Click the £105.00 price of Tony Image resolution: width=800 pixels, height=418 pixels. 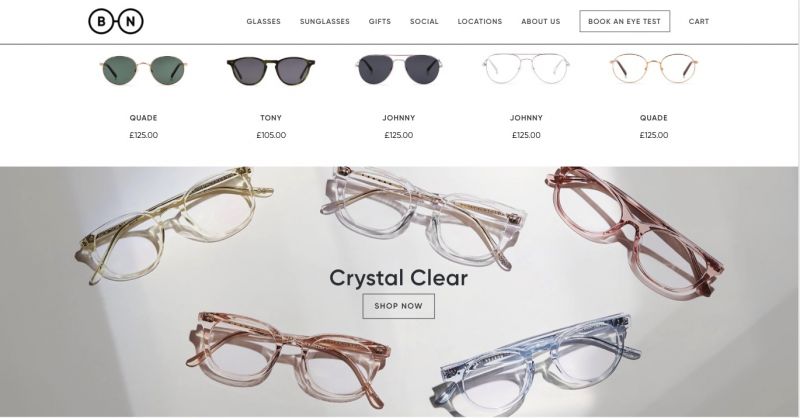tap(271, 135)
